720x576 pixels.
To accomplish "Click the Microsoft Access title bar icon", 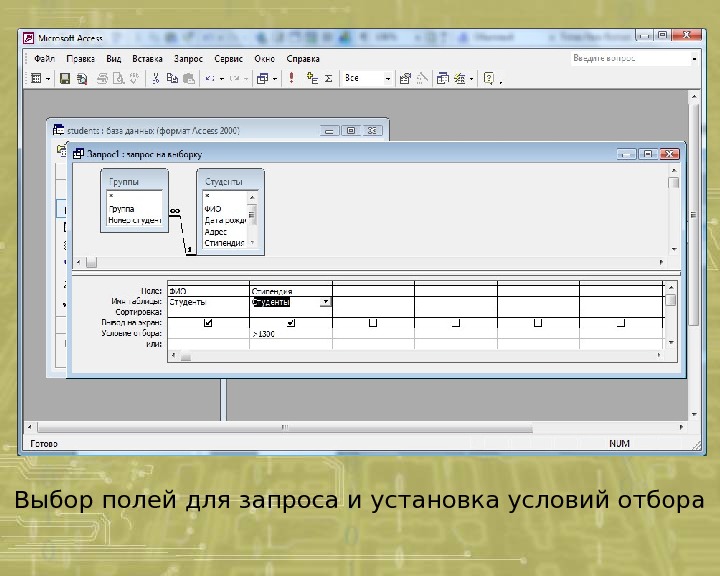I will 28,38.
